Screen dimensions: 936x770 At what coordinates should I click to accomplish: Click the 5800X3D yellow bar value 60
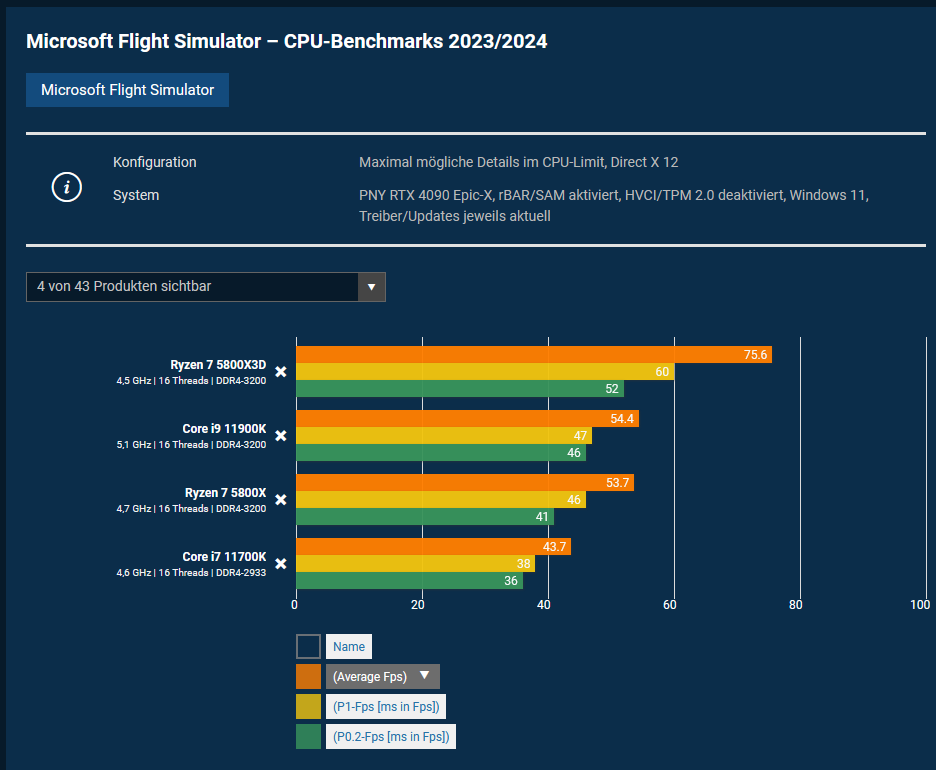(485, 371)
